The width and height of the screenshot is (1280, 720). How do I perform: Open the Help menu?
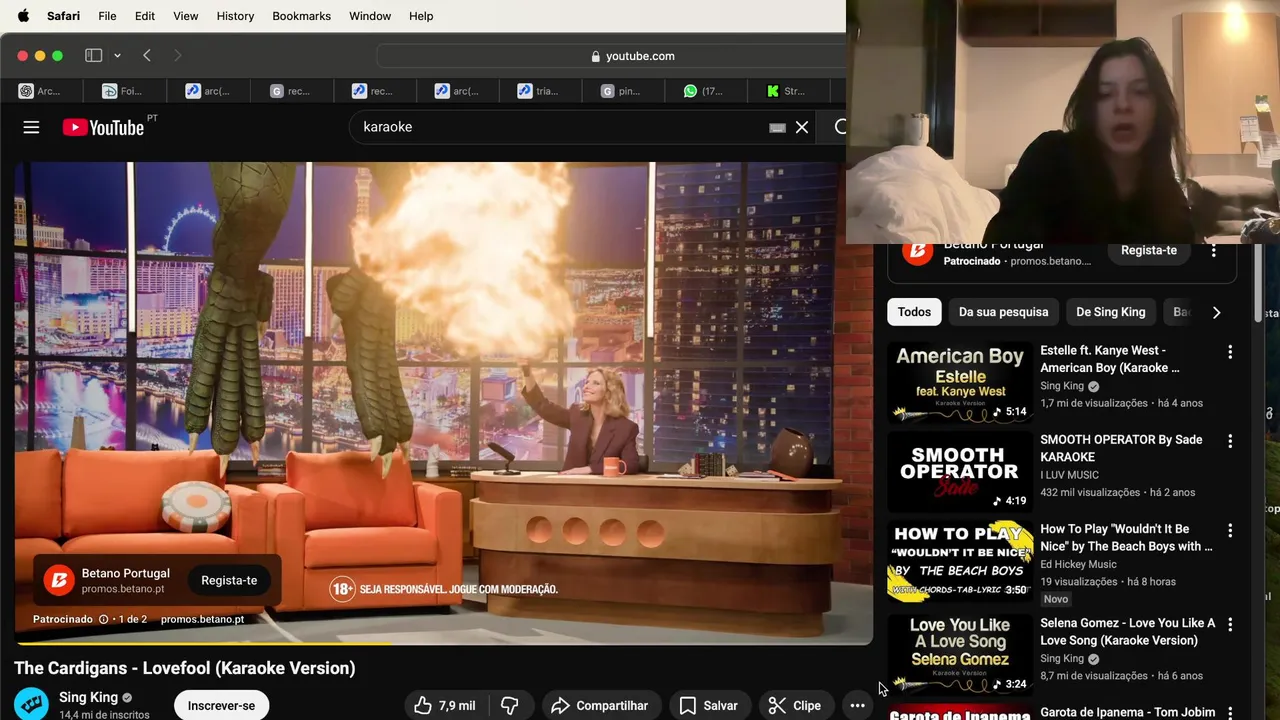421,16
